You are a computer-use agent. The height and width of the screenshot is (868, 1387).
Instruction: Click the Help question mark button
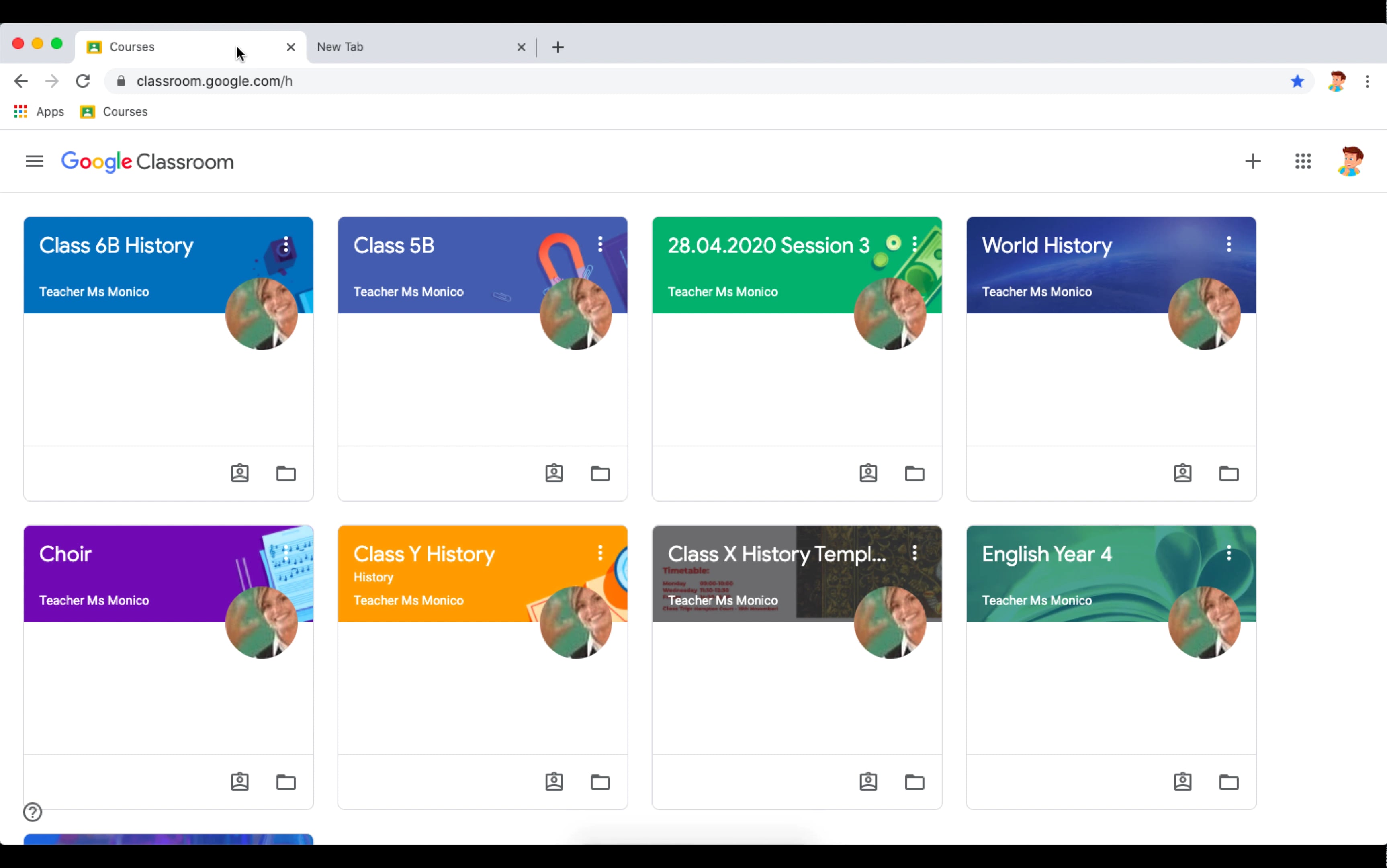coord(32,812)
